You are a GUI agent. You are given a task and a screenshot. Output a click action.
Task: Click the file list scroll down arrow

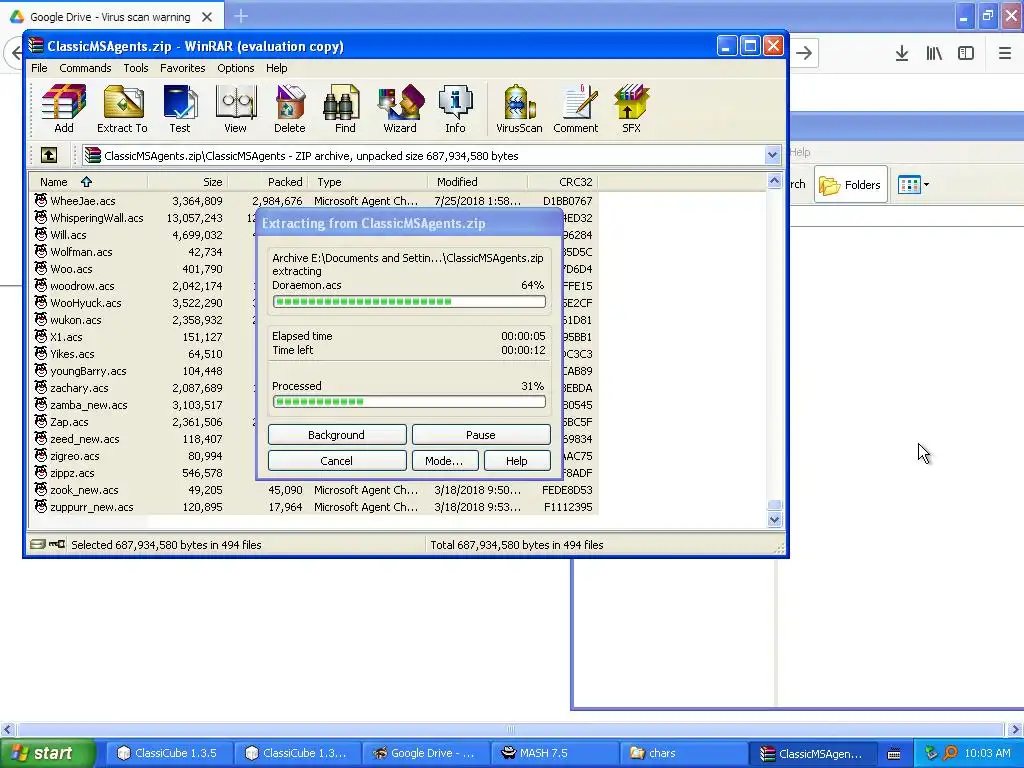[x=775, y=520]
